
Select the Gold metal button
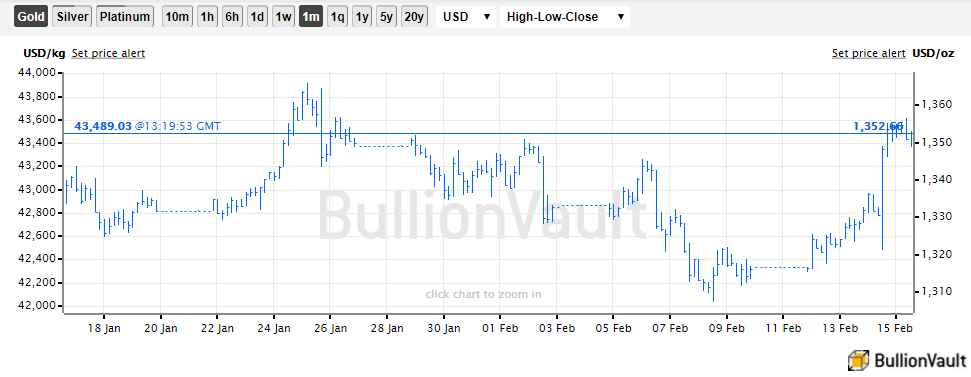(x=31, y=17)
